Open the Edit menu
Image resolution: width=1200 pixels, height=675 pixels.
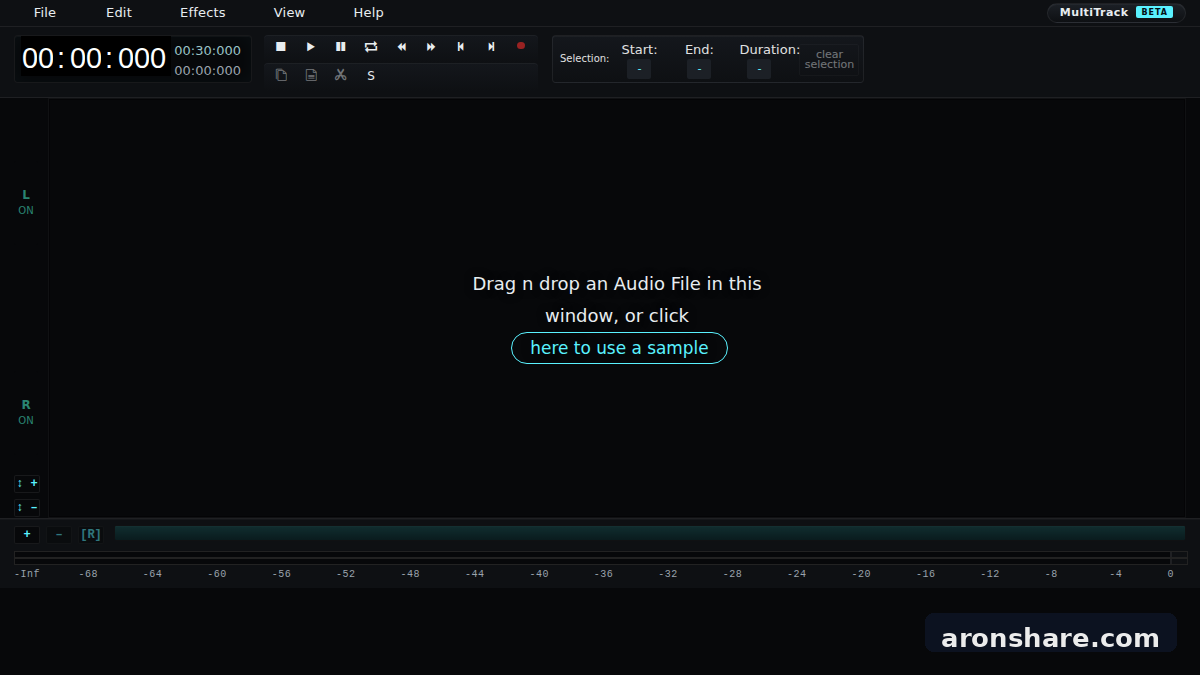119,12
